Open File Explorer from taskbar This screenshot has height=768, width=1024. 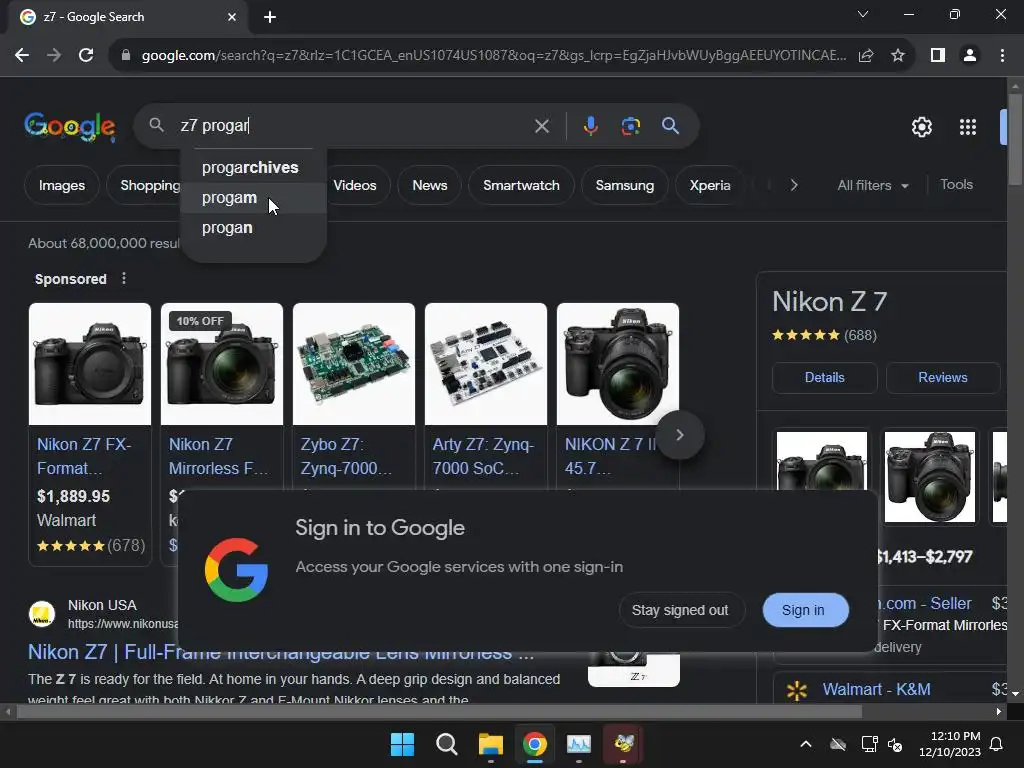pyautogui.click(x=490, y=744)
